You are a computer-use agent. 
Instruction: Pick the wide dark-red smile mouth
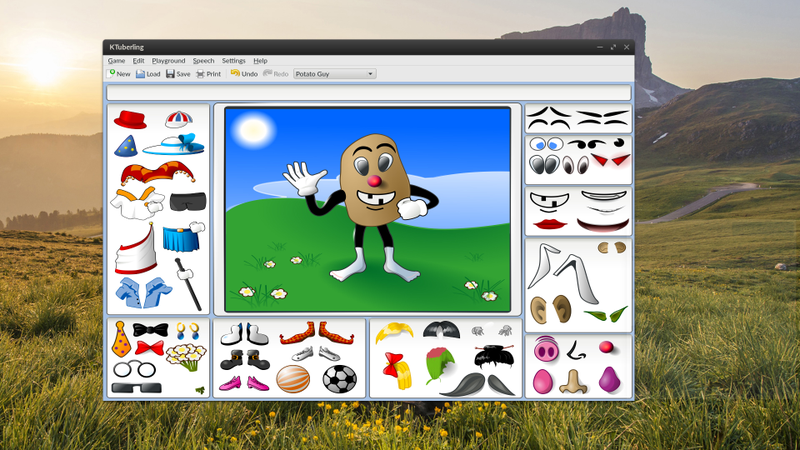(x=603, y=225)
